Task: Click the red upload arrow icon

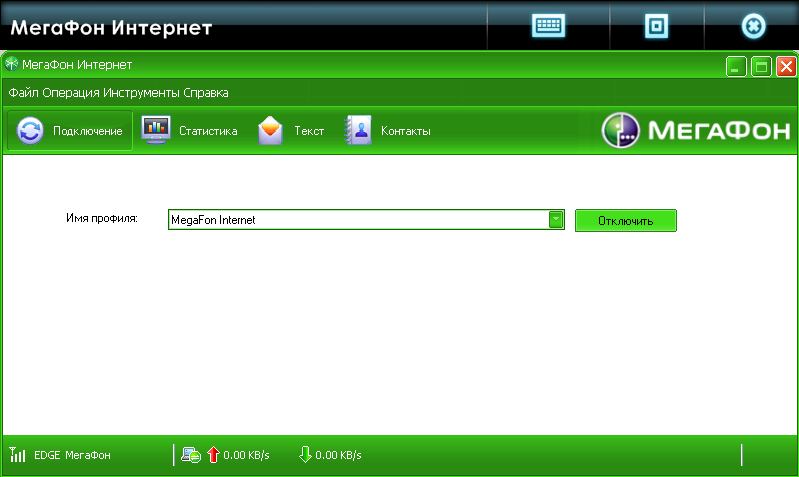Action: click(x=214, y=454)
